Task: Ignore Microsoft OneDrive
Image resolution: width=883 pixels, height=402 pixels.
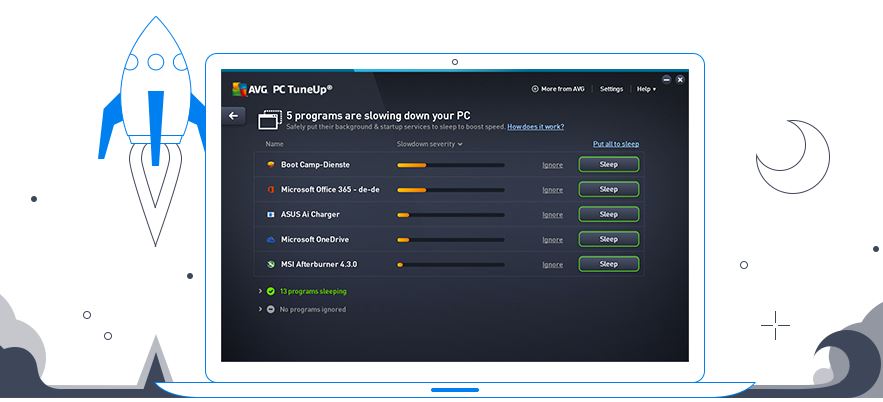Action: pos(552,240)
